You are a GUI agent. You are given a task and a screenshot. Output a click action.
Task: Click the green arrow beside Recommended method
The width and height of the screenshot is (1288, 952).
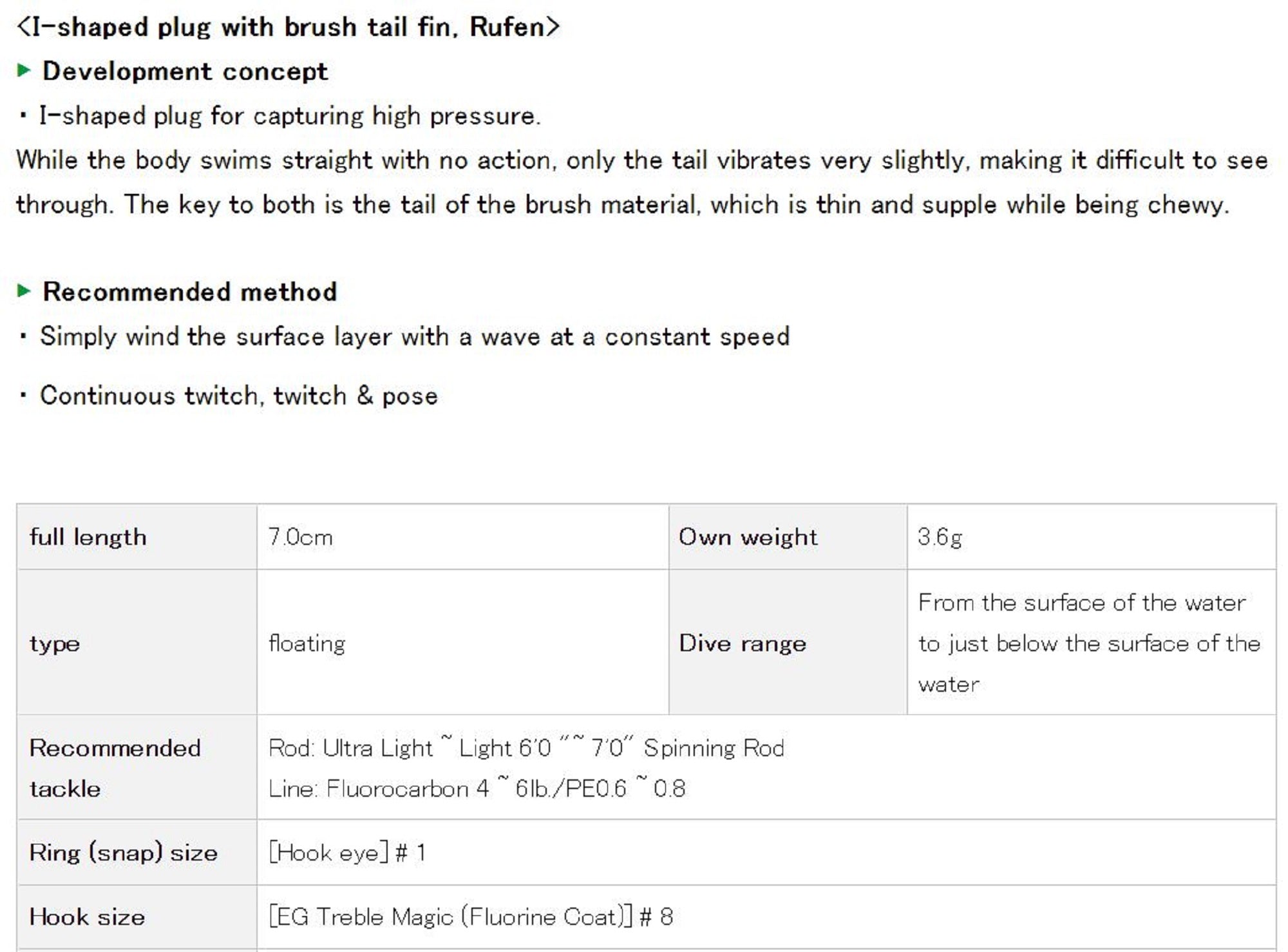pos(24,291)
